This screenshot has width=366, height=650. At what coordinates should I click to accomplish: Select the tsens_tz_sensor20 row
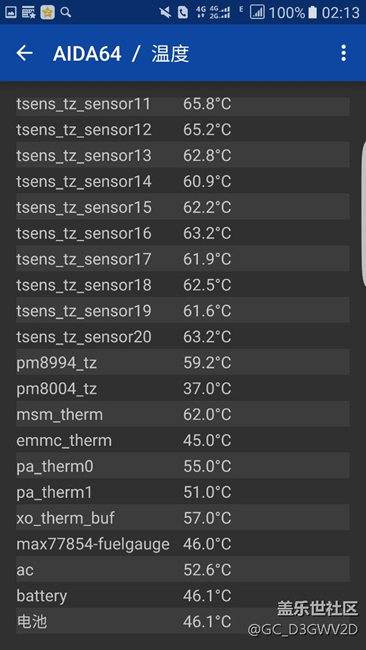(183, 336)
